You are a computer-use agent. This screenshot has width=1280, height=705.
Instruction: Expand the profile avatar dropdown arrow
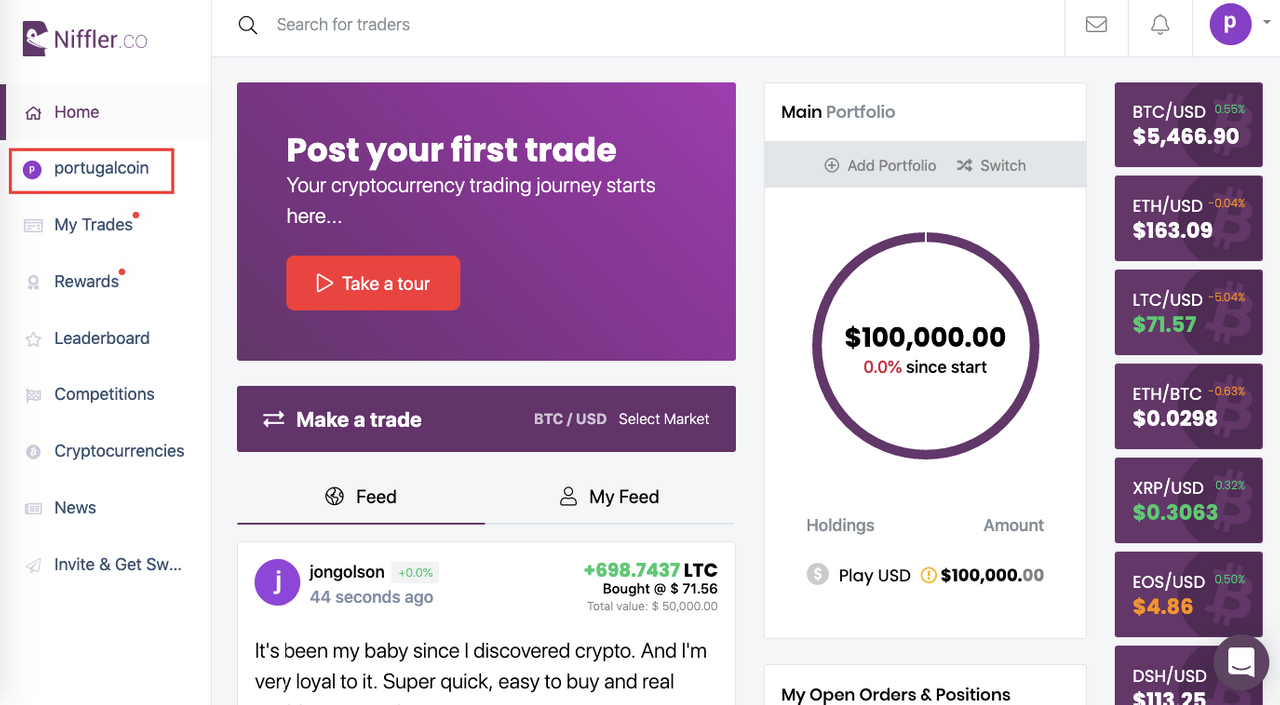click(x=1266, y=22)
